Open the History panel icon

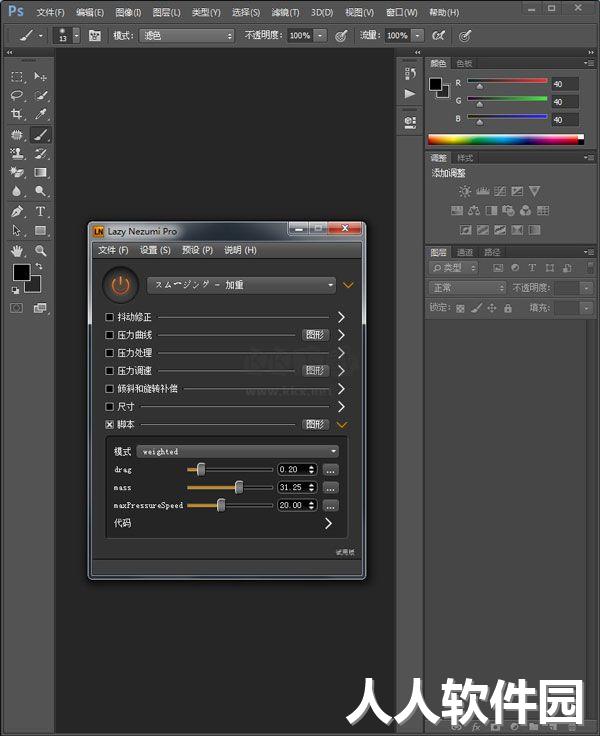tap(410, 73)
